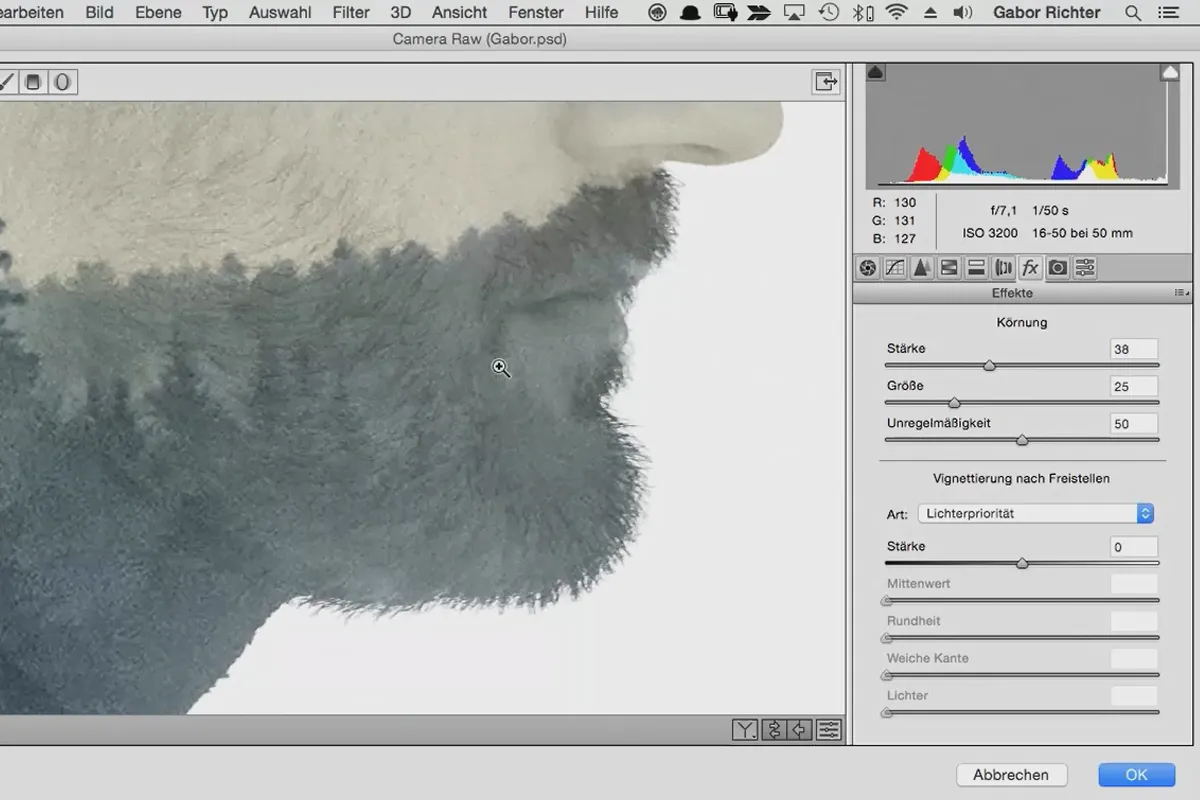Toggle before/after view with Y button
Viewport: 1200px width, 800px height.
[x=744, y=730]
